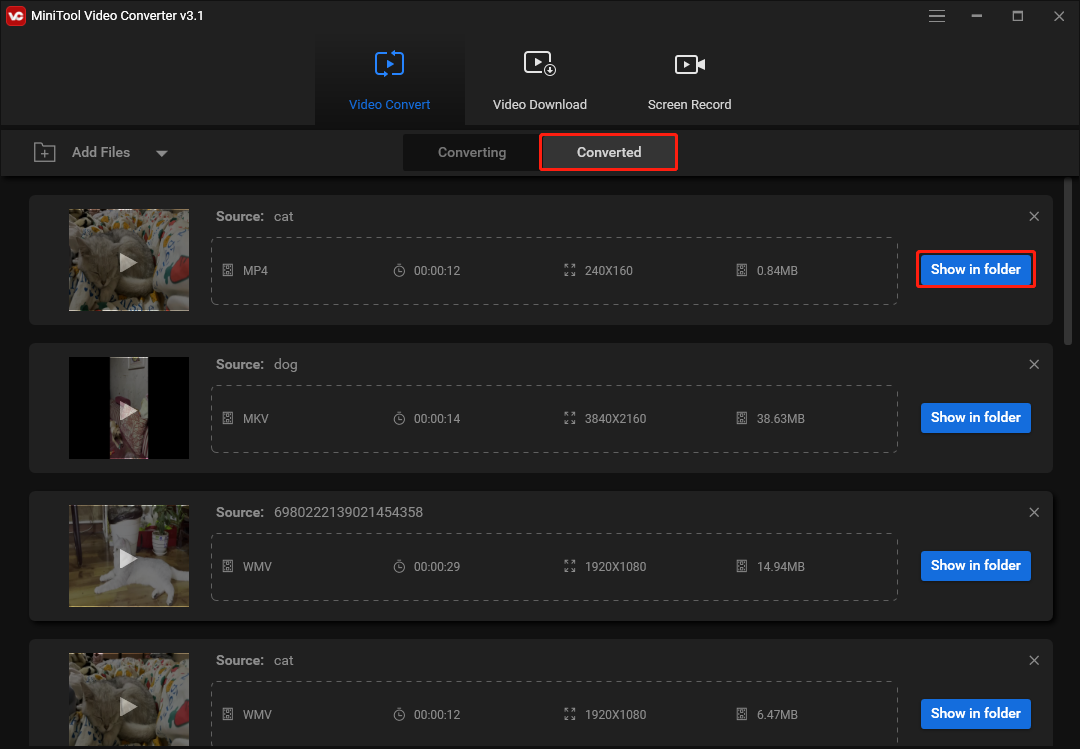Play the dog video thumbnail

pos(128,409)
